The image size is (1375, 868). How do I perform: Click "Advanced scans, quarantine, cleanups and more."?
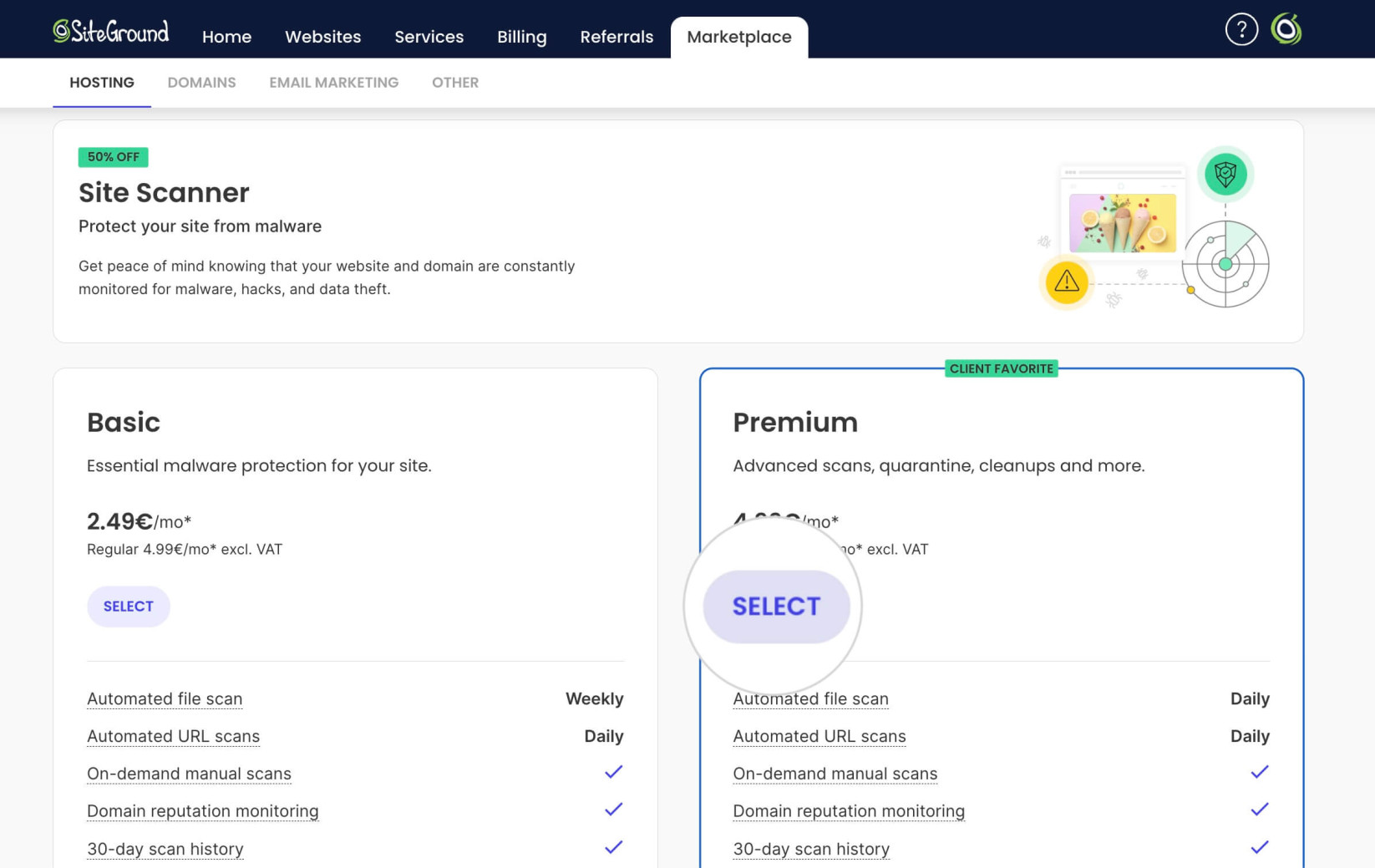(939, 465)
